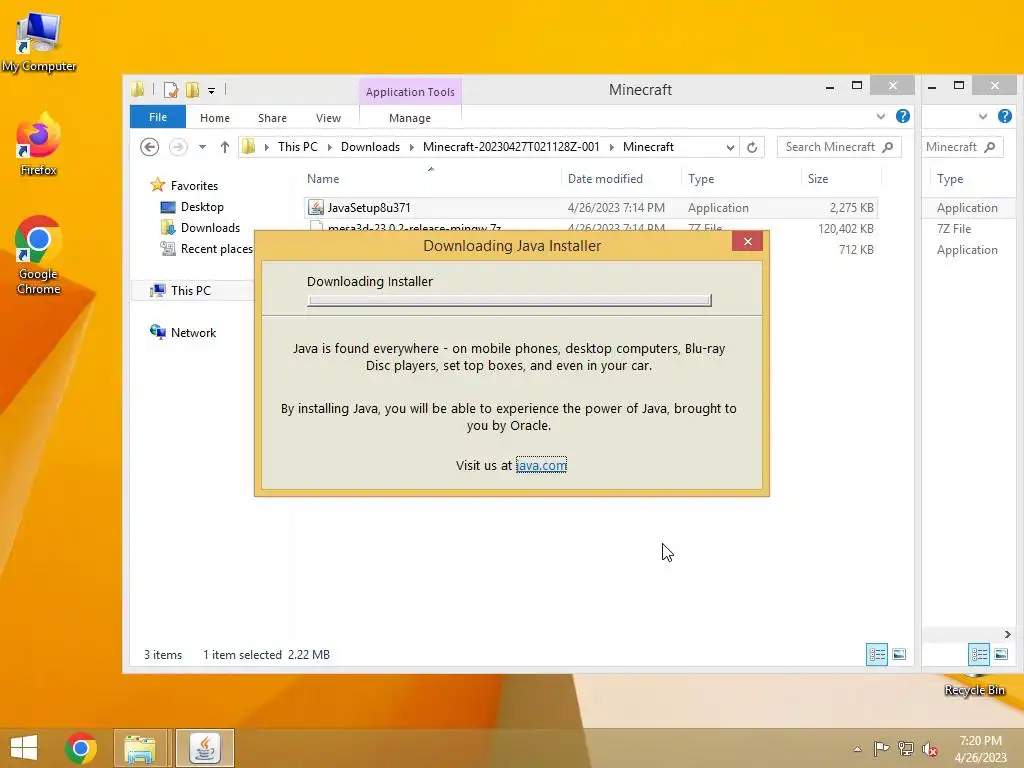1024x768 pixels.
Task: Go back in the Minecraft explorer window
Action: click(150, 147)
